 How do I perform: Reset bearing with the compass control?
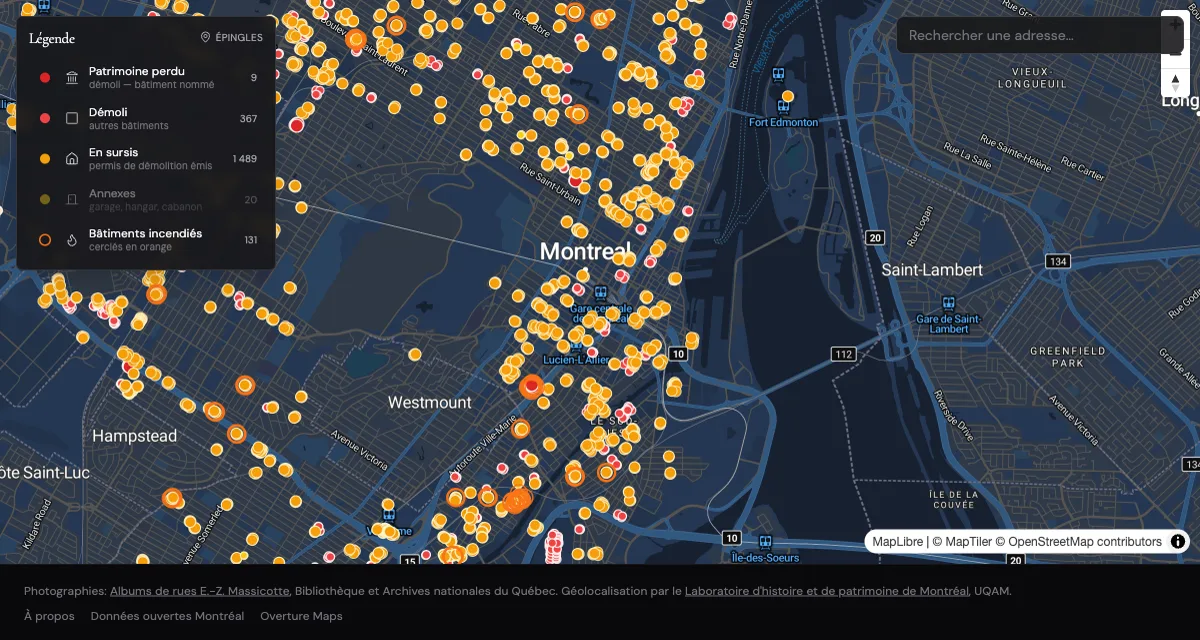click(1176, 83)
